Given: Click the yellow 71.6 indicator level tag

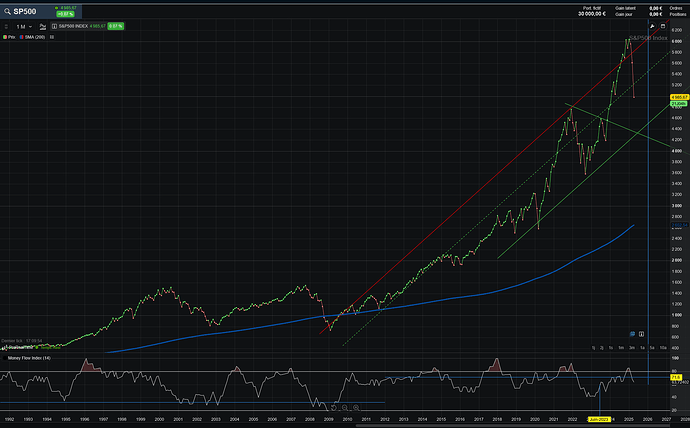Looking at the screenshot, I should coord(675,377).
